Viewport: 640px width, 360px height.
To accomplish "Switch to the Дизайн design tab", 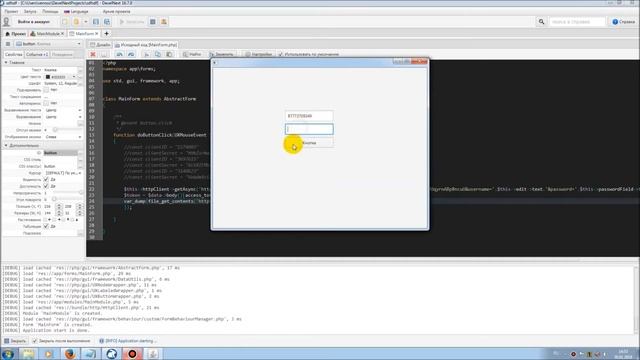I will click(x=100, y=44).
